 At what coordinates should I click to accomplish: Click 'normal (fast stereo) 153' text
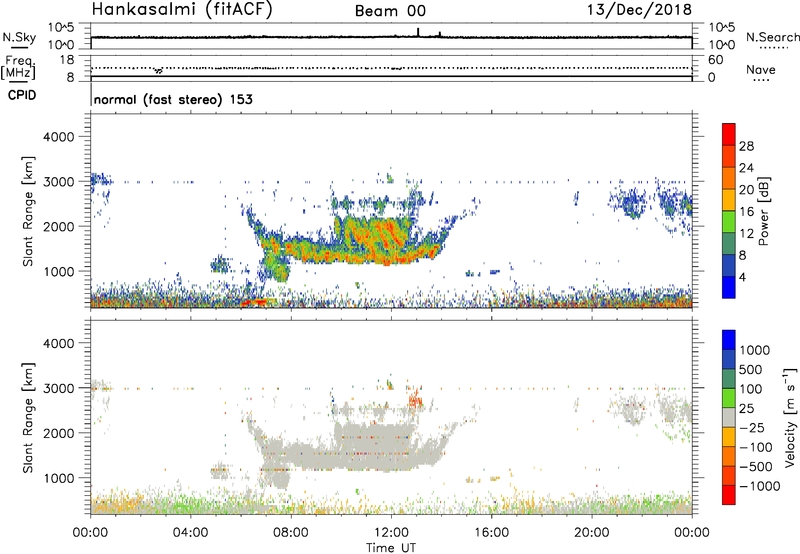point(173,99)
